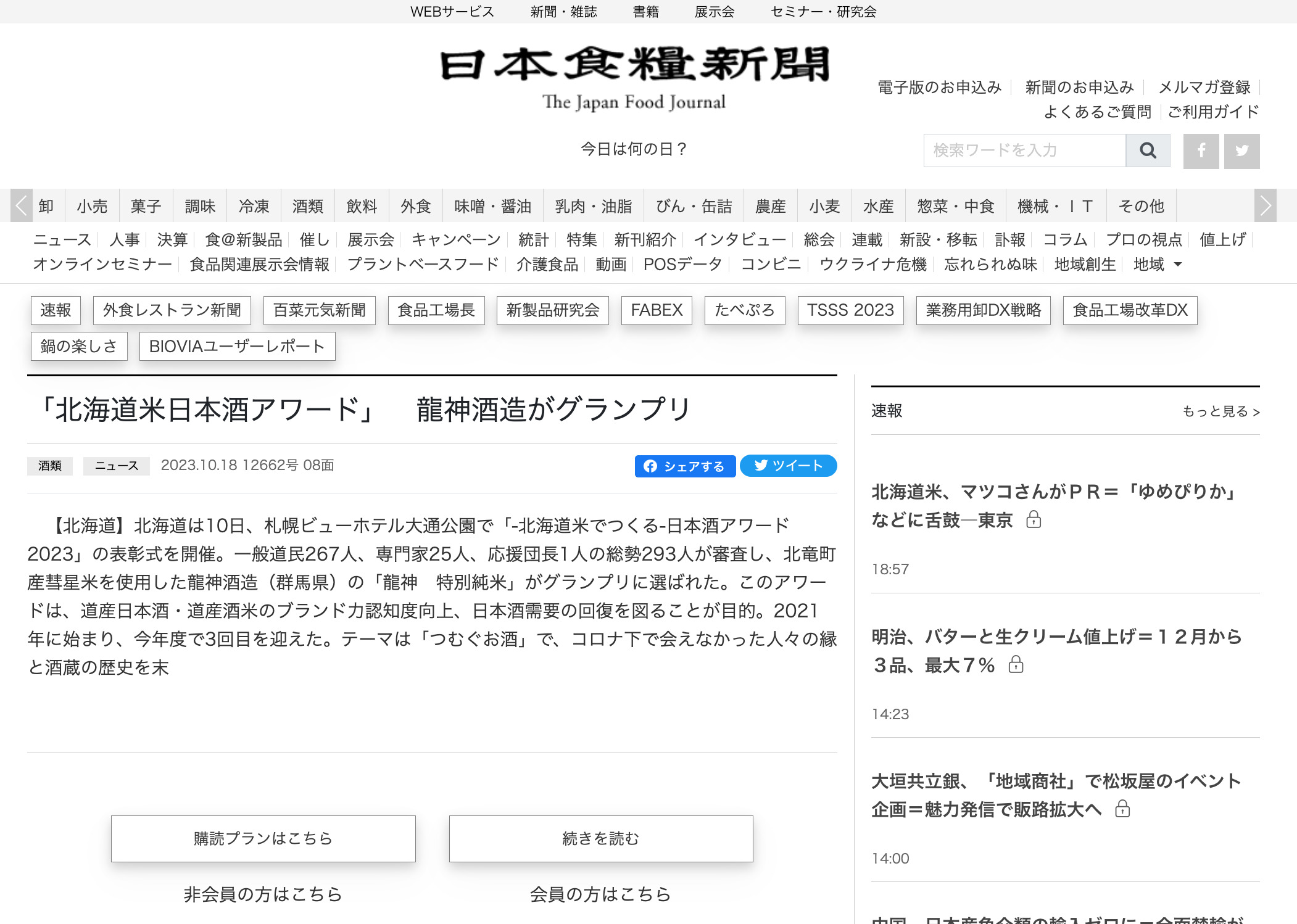Expand the 地域 dropdown menu
Viewport: 1297px width, 924px height.
[1157, 264]
